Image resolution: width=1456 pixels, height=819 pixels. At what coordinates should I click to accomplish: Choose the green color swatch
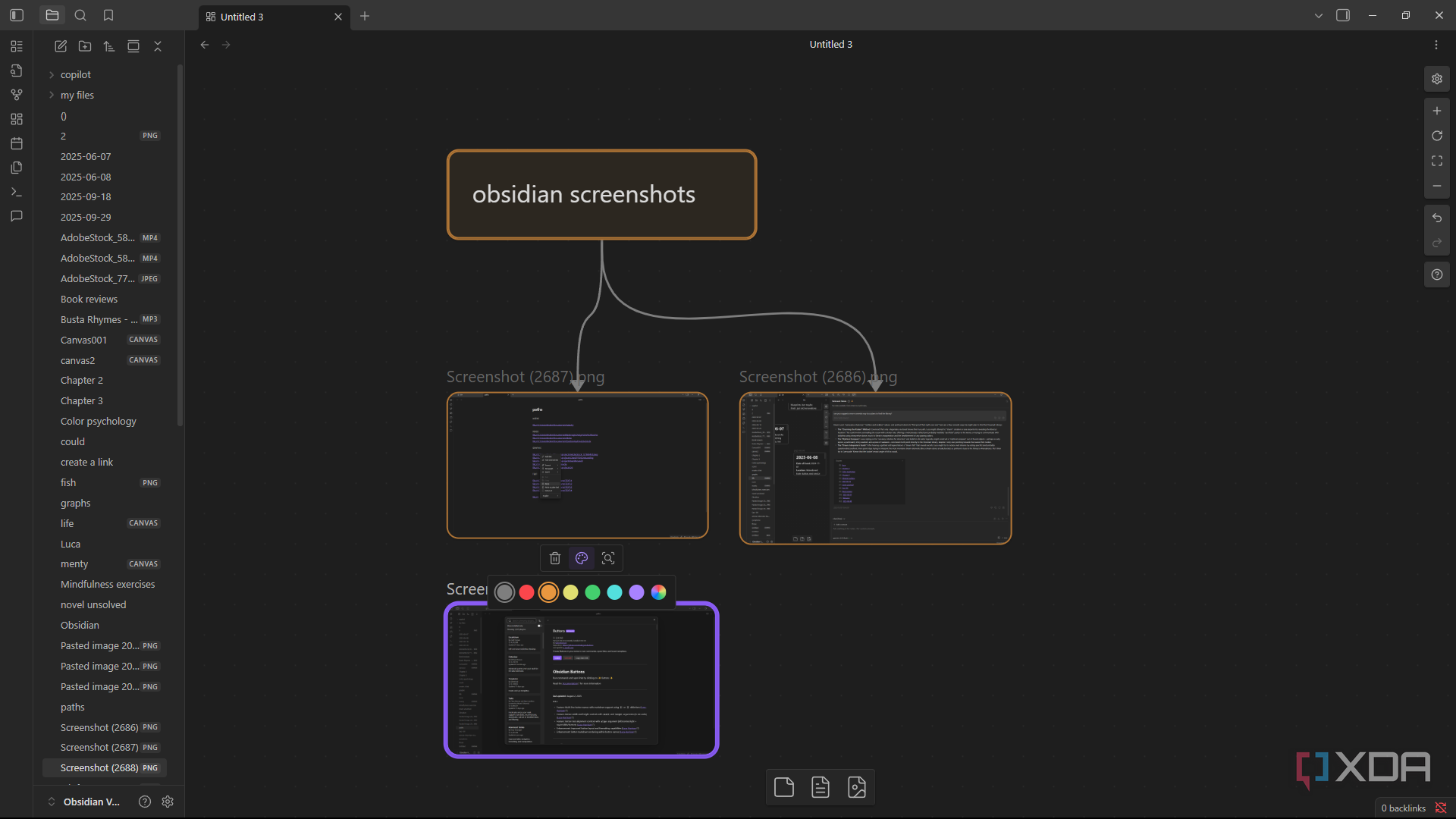pos(592,592)
